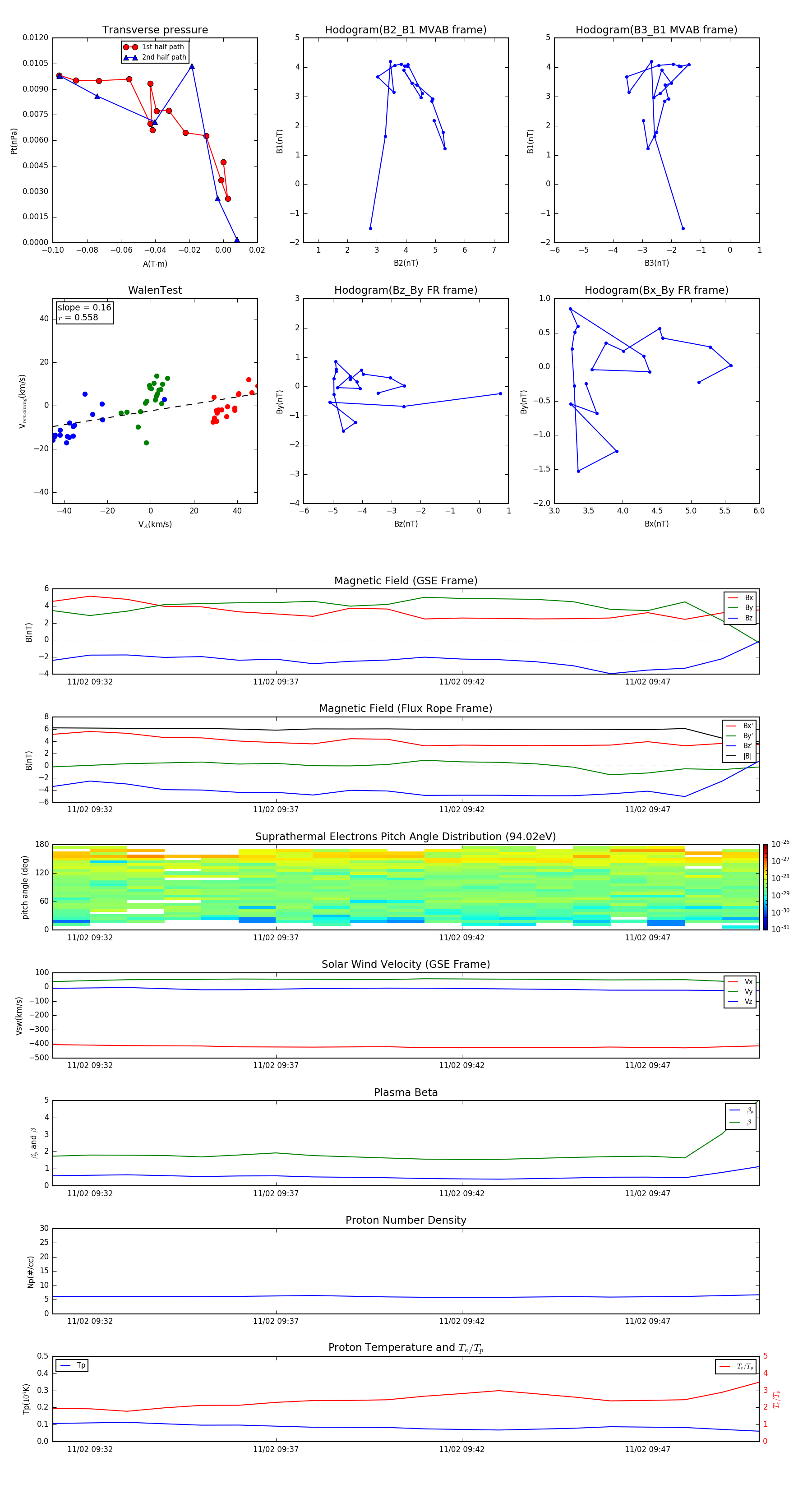Click 'Bx(nT)' x-axis label of hodogram

click(x=656, y=524)
